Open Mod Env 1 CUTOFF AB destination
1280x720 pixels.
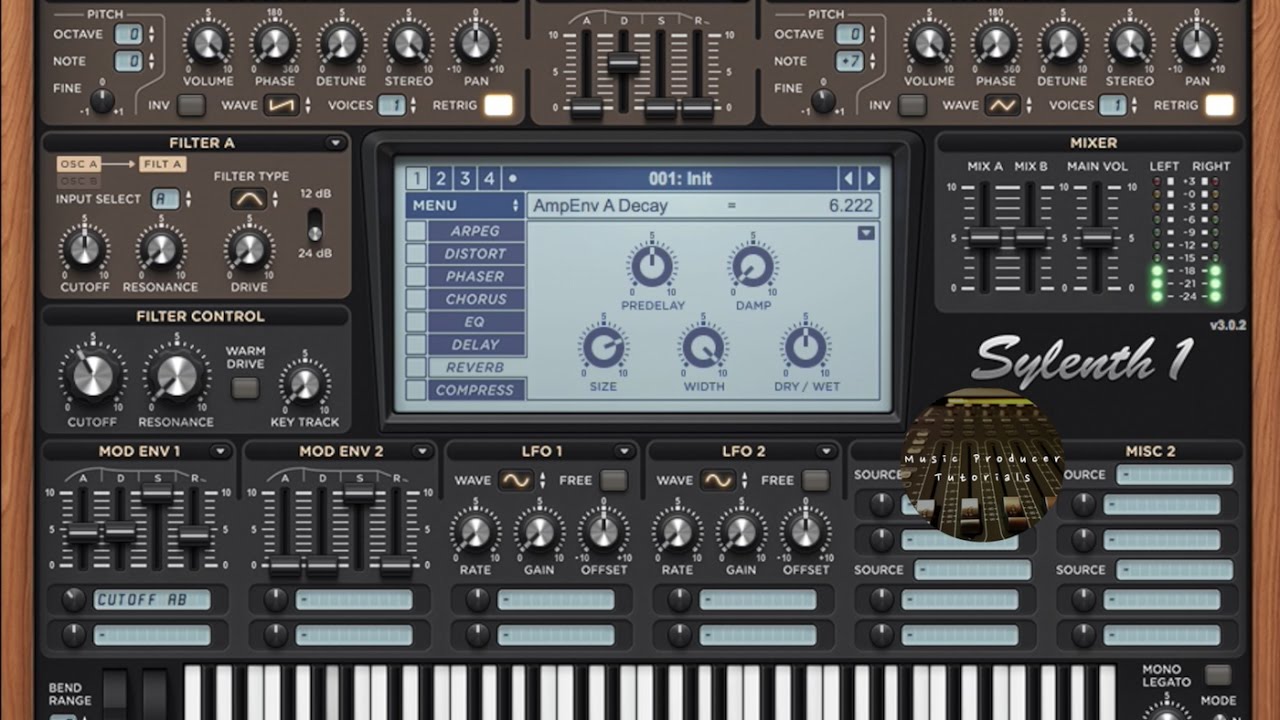click(x=152, y=600)
